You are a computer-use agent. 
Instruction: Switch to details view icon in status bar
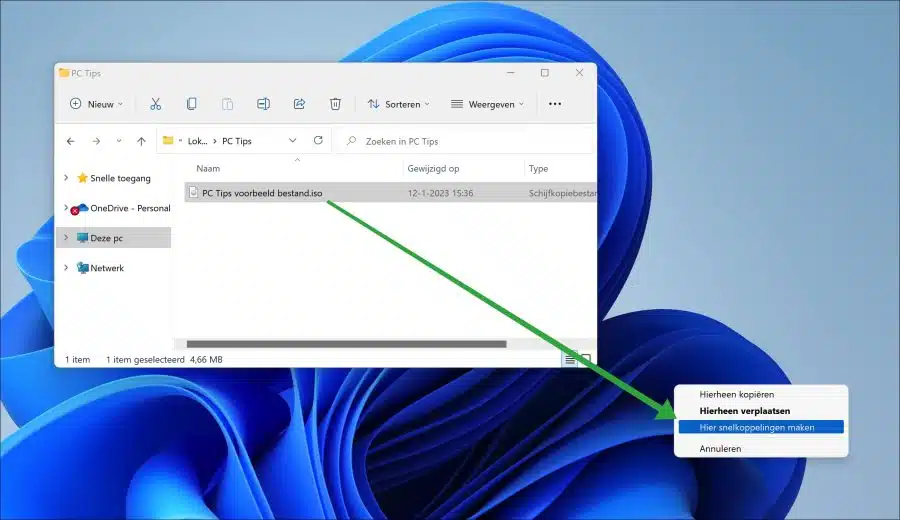tap(570, 360)
